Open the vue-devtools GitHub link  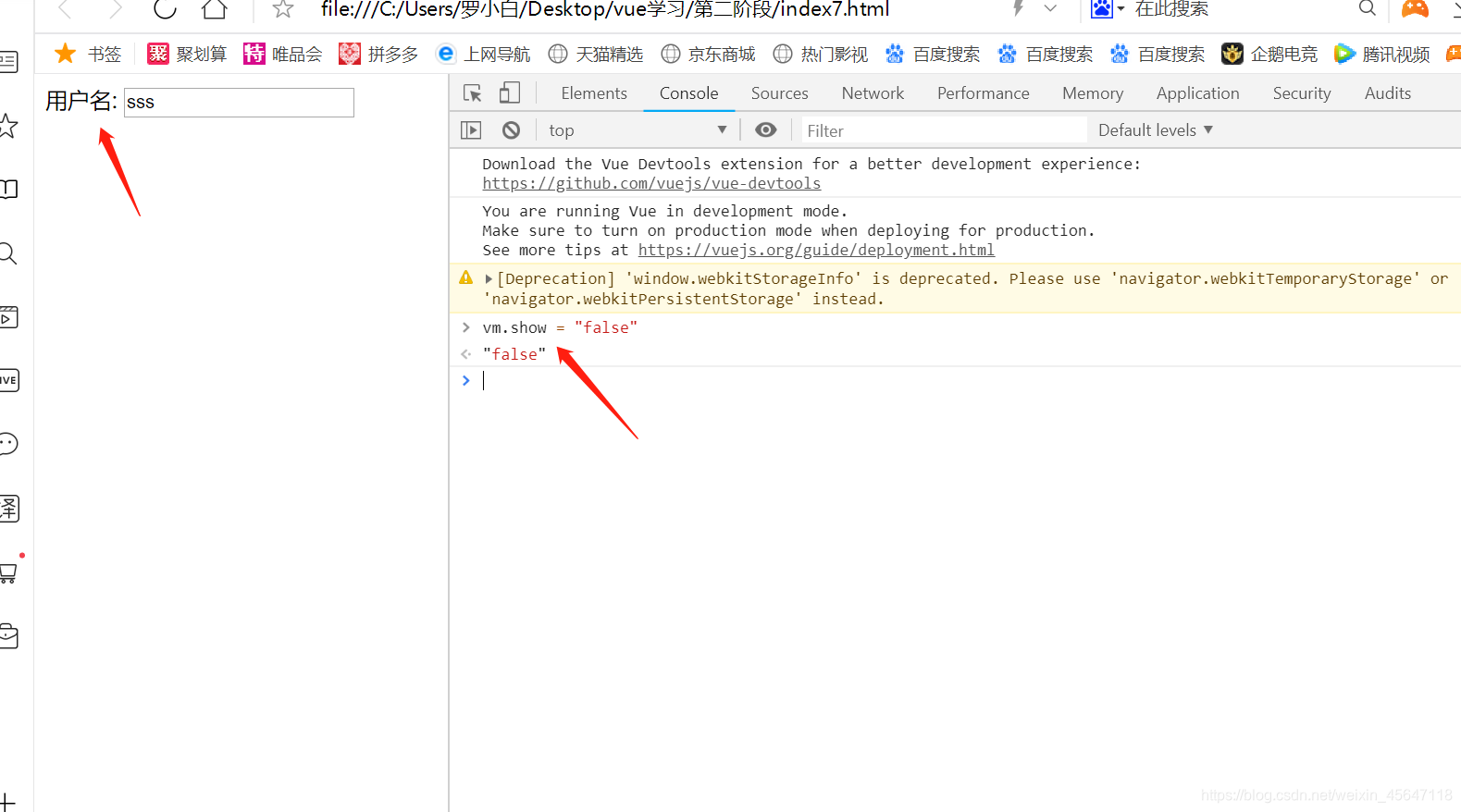[x=651, y=183]
